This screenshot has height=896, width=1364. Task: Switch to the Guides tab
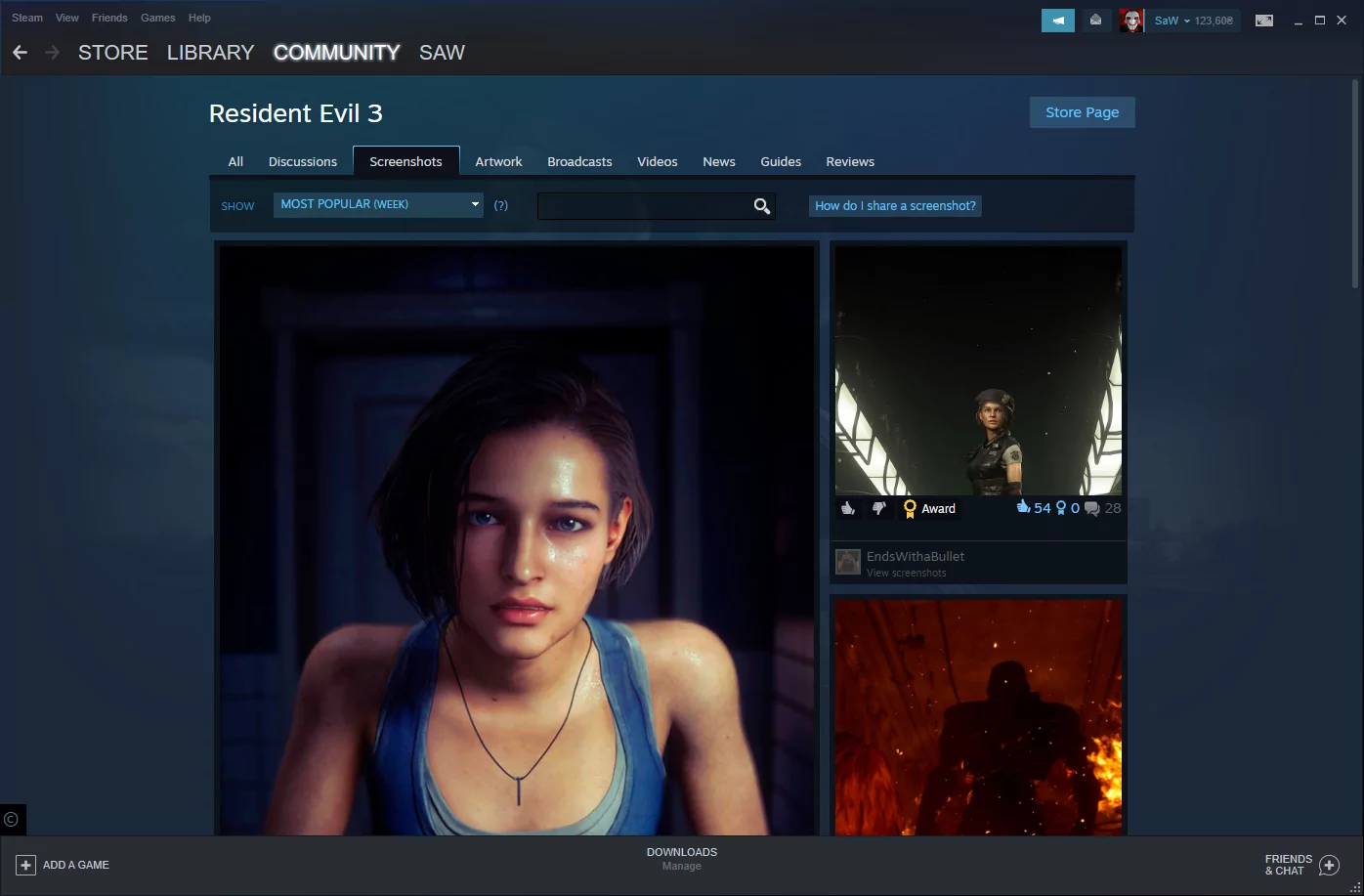[x=781, y=161]
